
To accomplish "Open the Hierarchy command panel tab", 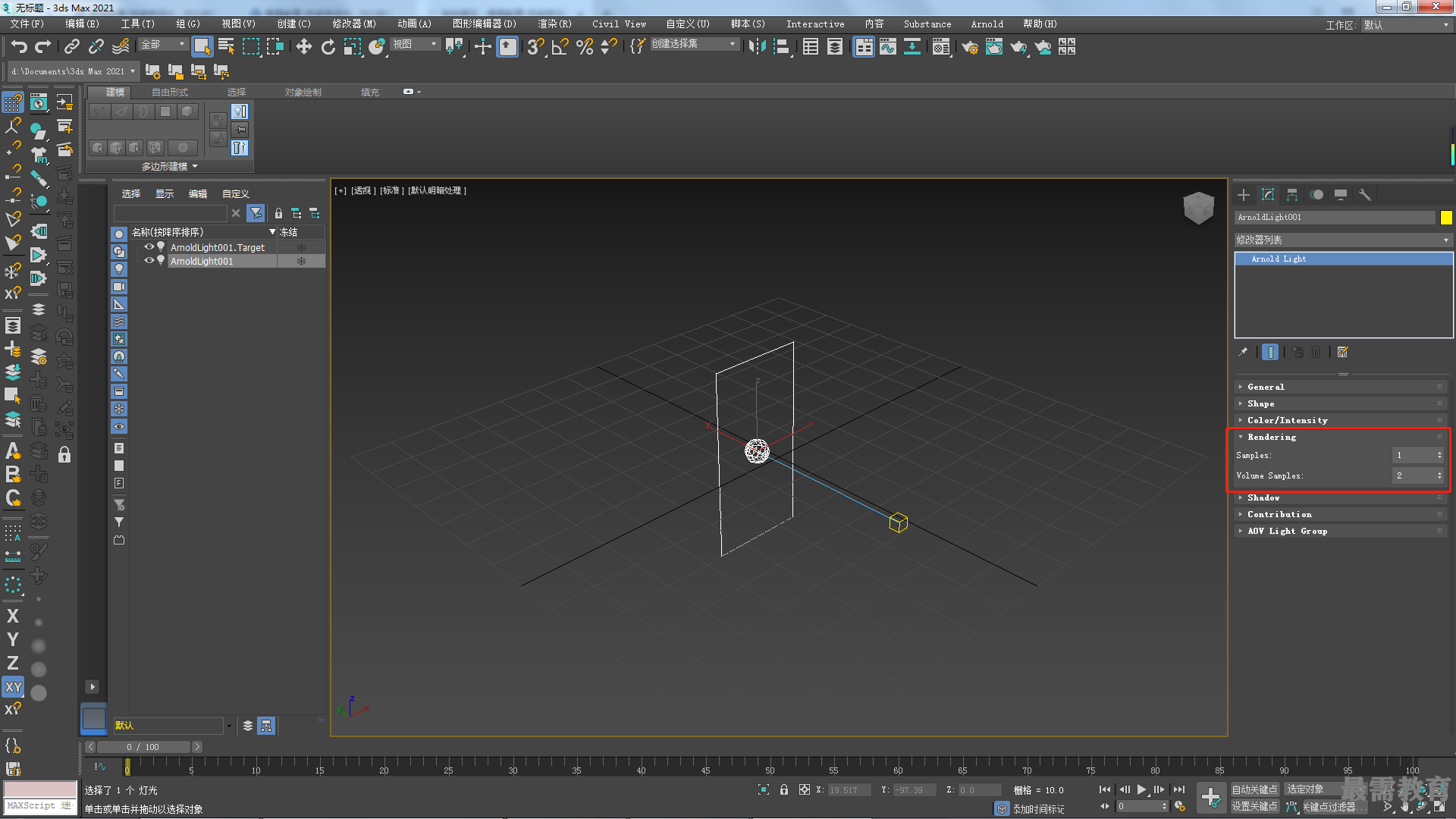I will [1292, 195].
